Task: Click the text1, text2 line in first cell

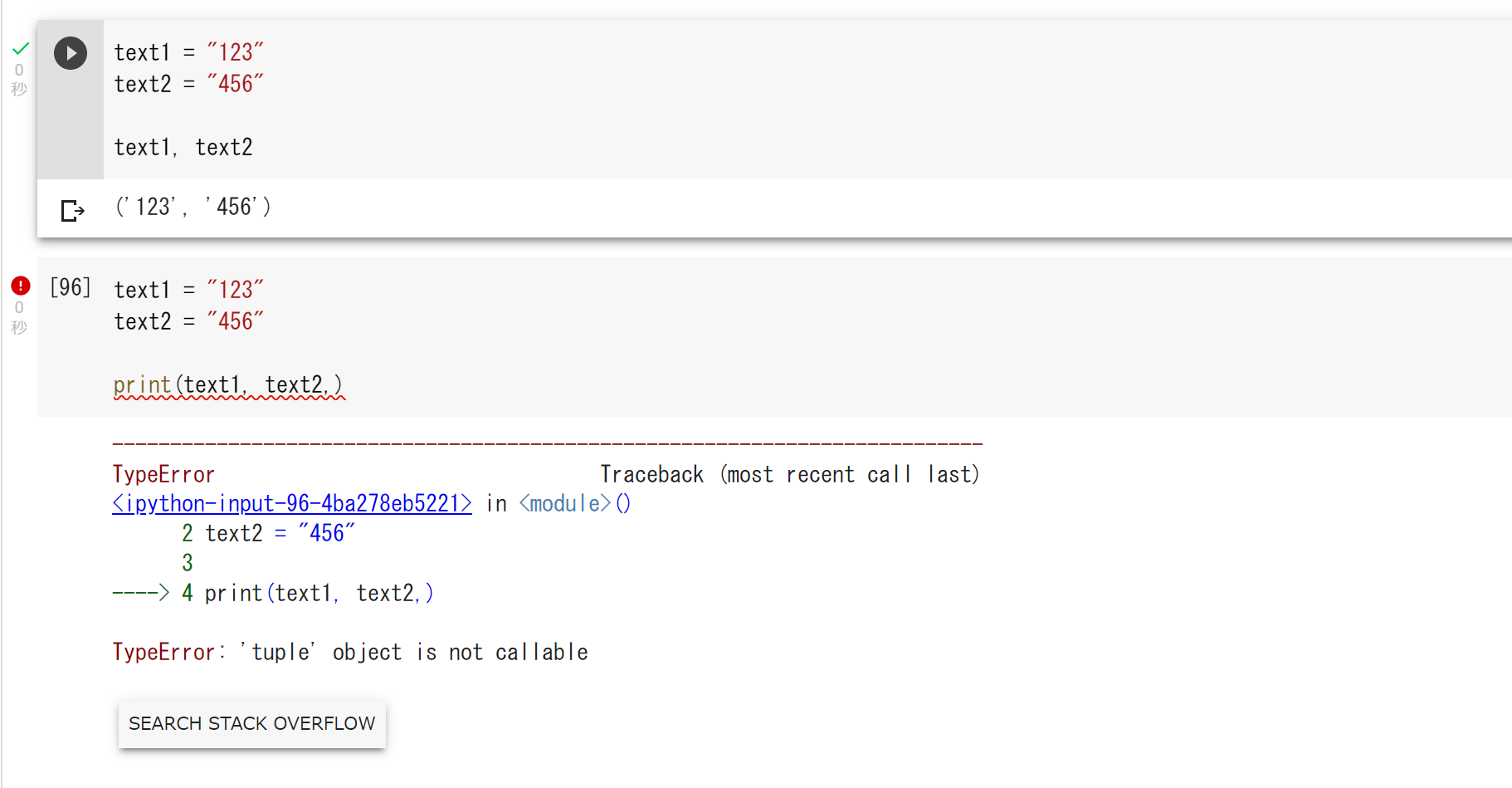Action: click(183, 147)
